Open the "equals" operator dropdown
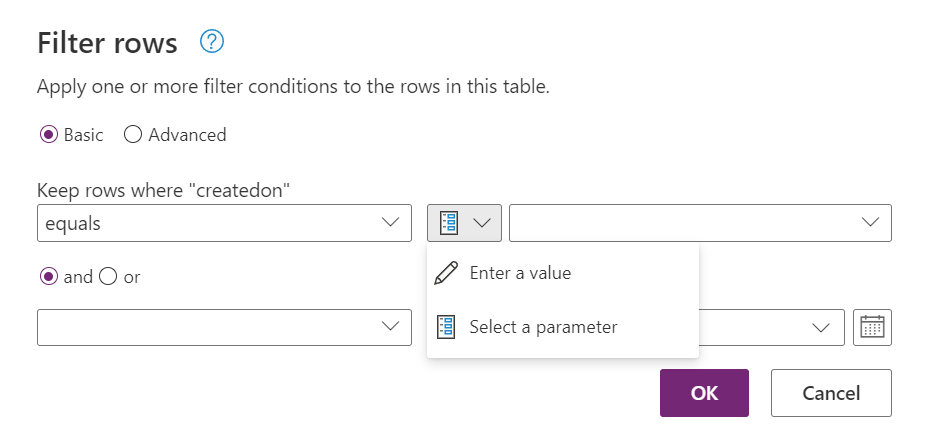Viewport: 928px width, 445px height. point(224,223)
